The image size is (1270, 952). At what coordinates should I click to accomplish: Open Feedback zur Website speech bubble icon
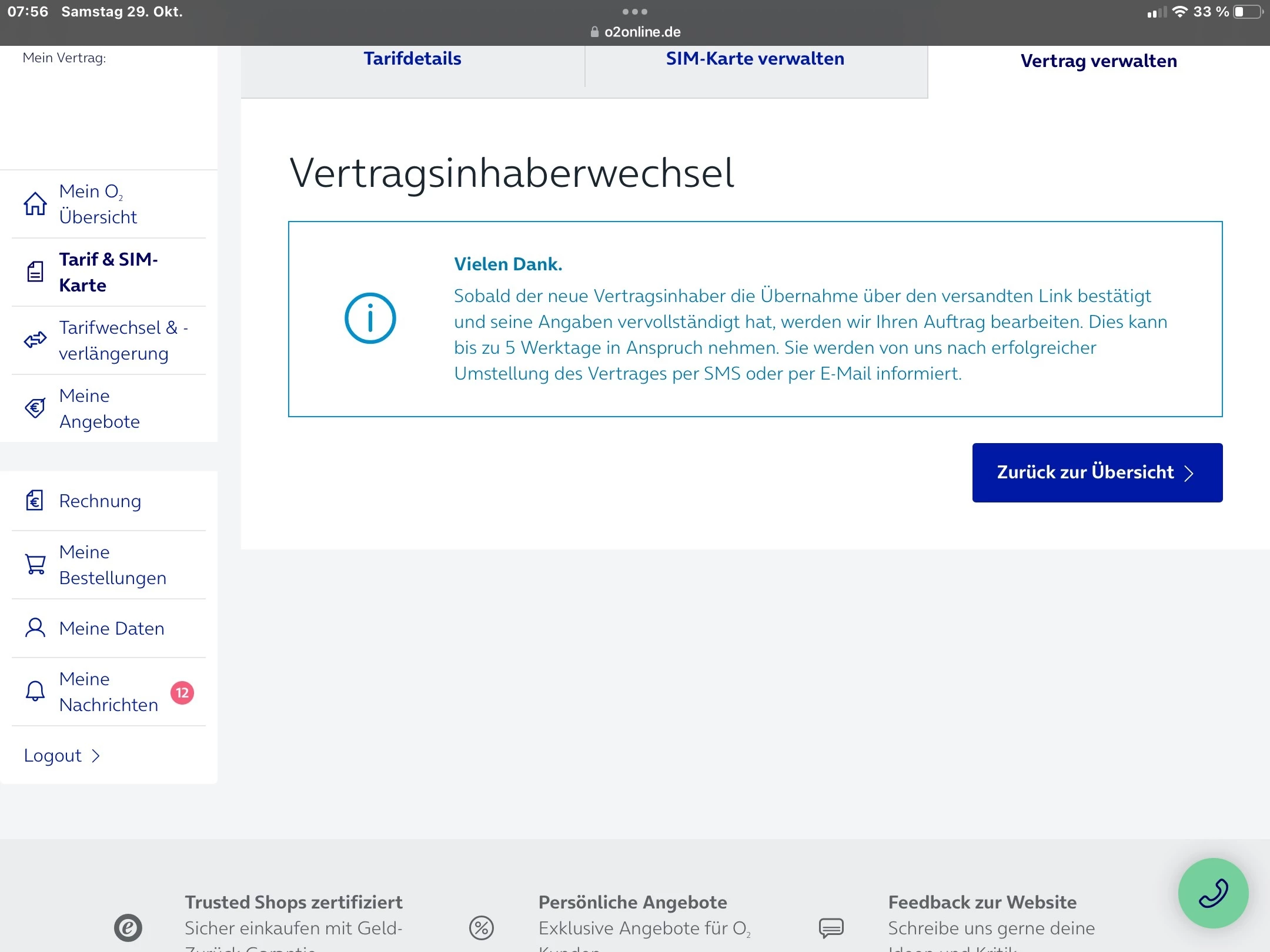pos(831,928)
